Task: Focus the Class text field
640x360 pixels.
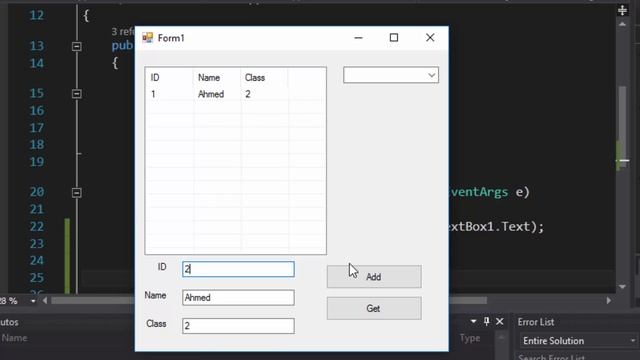Action: tap(238, 326)
